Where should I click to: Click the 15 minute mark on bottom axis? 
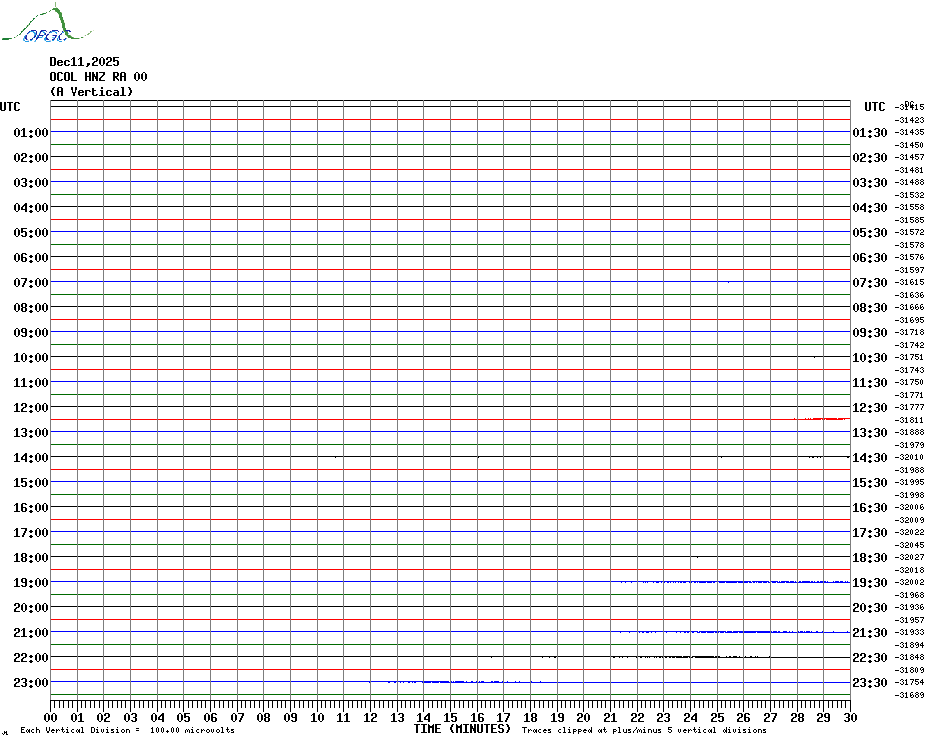[x=450, y=717]
